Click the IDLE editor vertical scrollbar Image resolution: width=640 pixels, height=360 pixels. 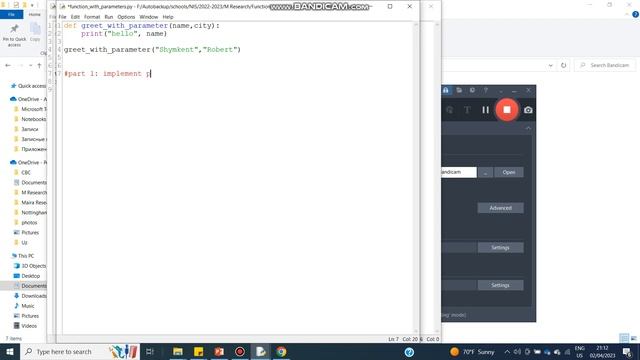point(416,178)
